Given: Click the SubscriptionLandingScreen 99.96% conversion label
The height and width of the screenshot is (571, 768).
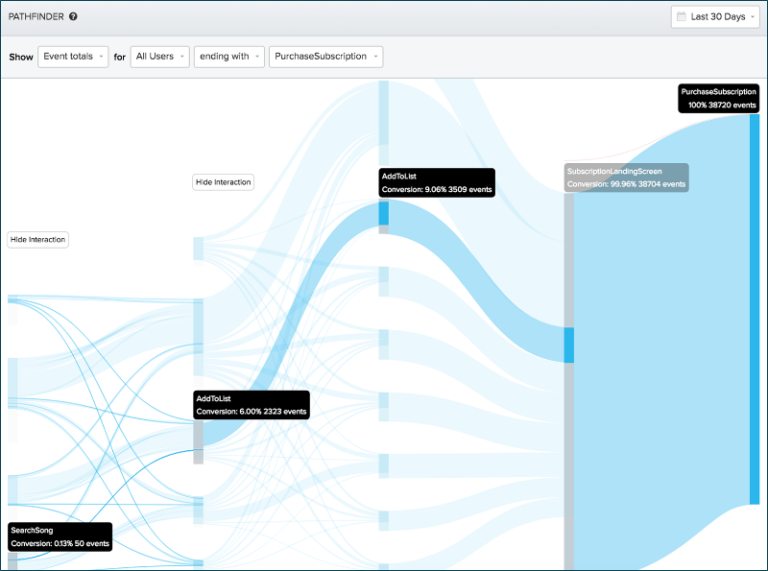Looking at the screenshot, I should point(626,177).
